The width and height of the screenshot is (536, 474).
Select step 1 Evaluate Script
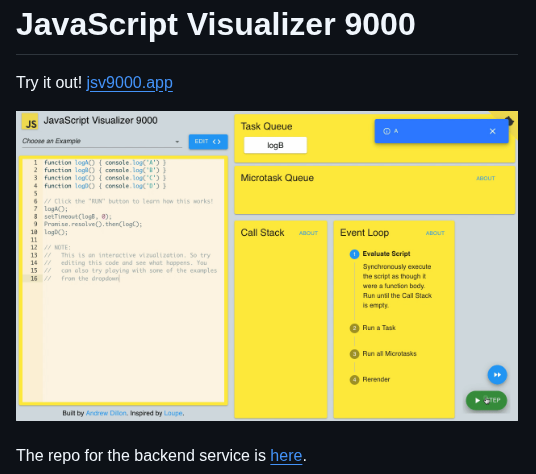point(380,254)
